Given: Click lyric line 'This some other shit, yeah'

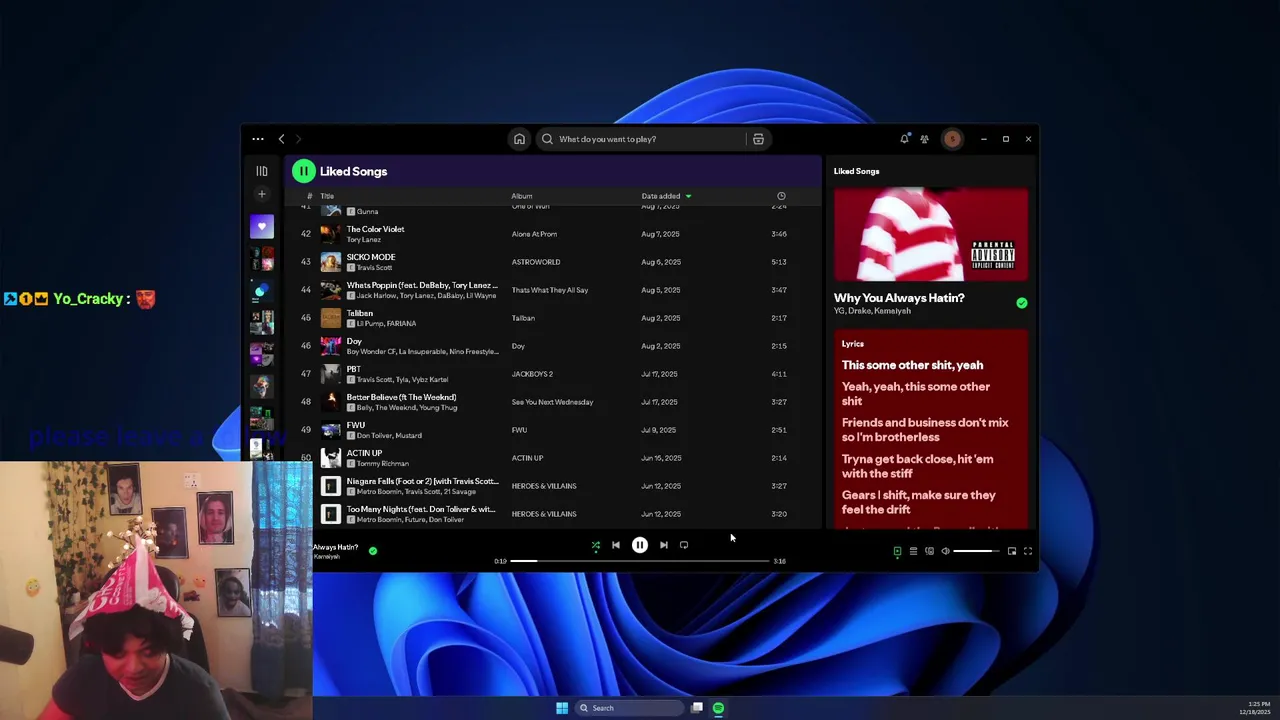Looking at the screenshot, I should tap(912, 365).
